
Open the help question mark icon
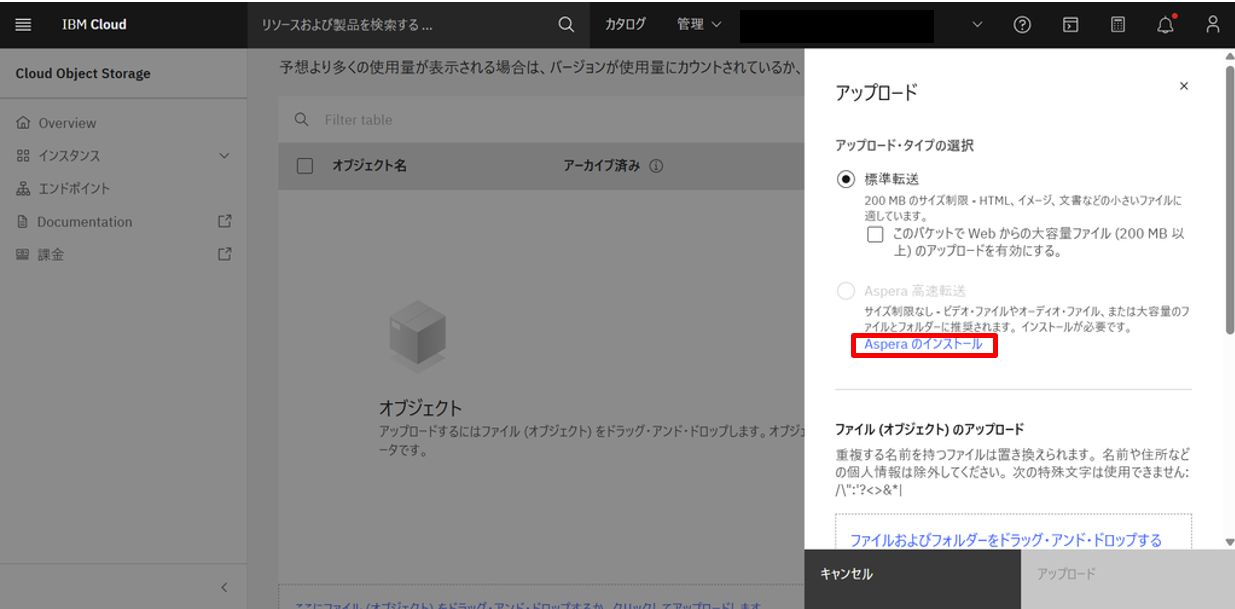pyautogui.click(x=1021, y=24)
